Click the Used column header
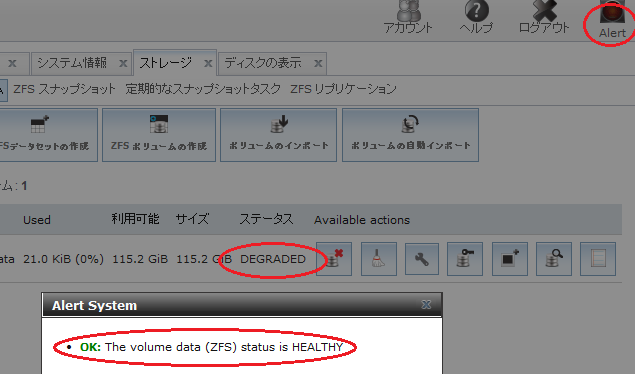This screenshot has height=374, width=635. coord(37,220)
